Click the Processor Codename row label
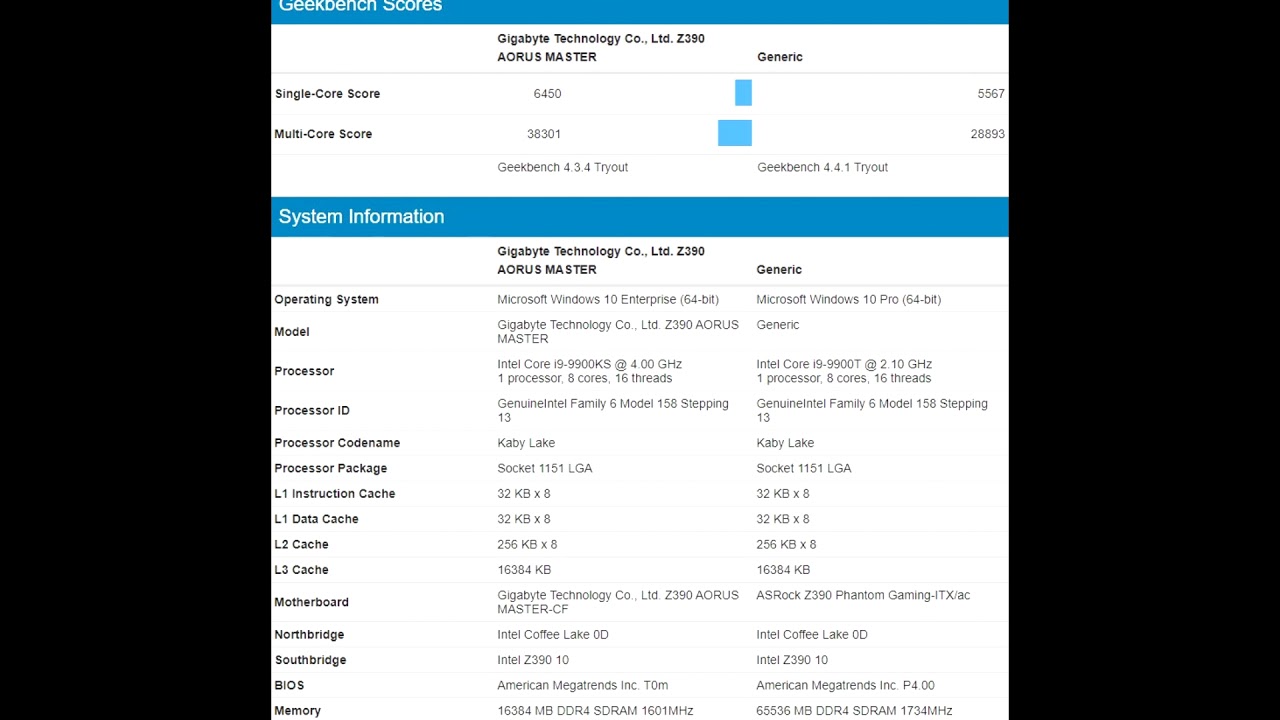The image size is (1280, 720). click(337, 443)
